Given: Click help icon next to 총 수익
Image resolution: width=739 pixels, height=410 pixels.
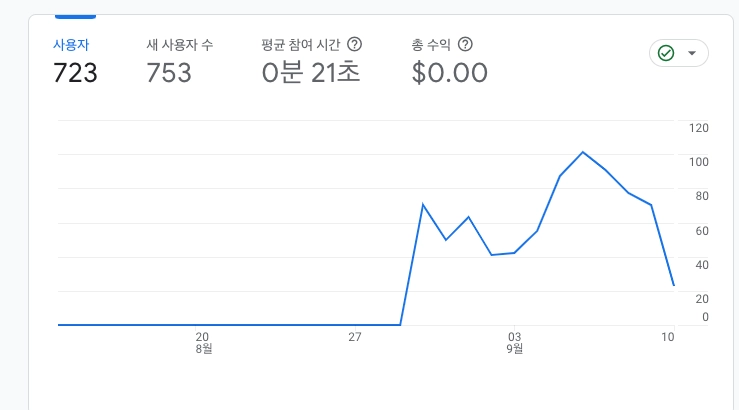Looking at the screenshot, I should click(x=464, y=44).
